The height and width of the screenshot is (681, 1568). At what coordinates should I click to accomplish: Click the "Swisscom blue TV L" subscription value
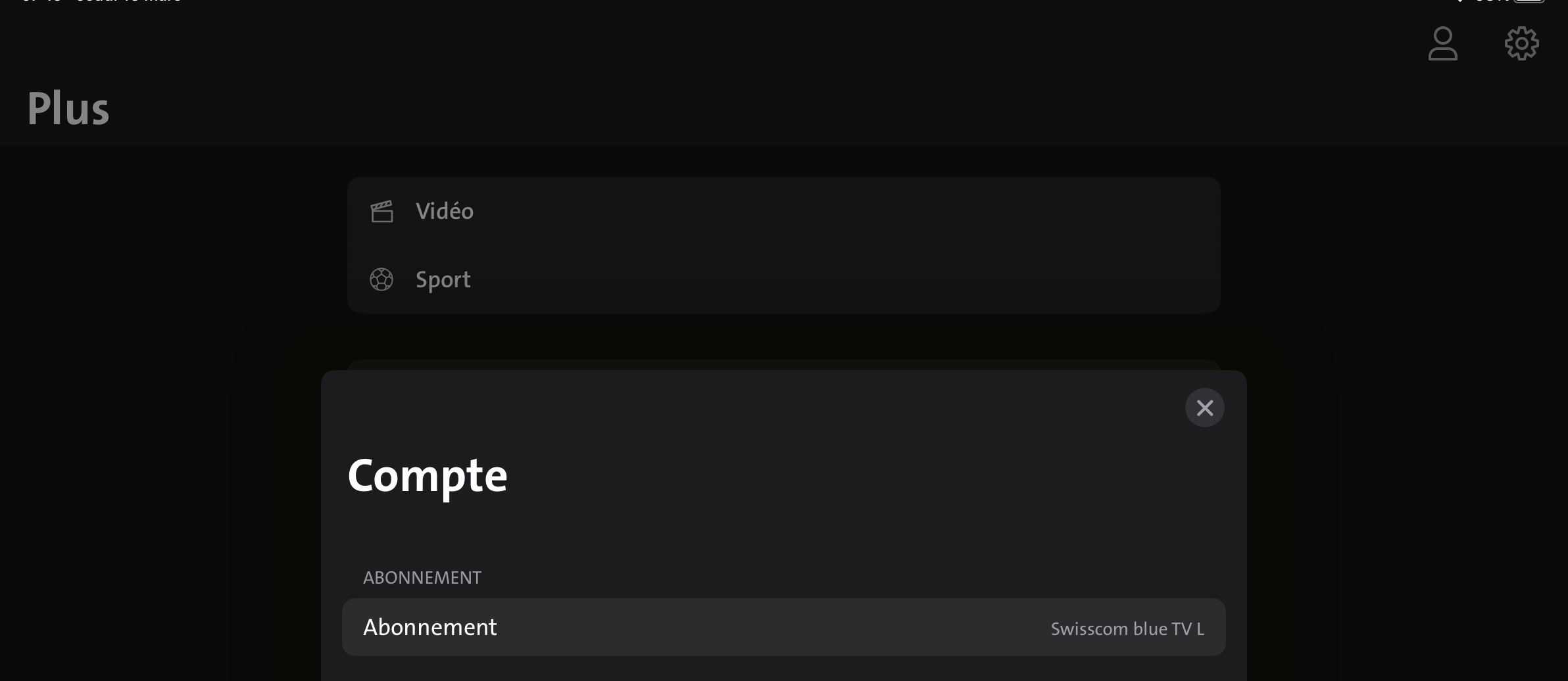[x=1127, y=629]
